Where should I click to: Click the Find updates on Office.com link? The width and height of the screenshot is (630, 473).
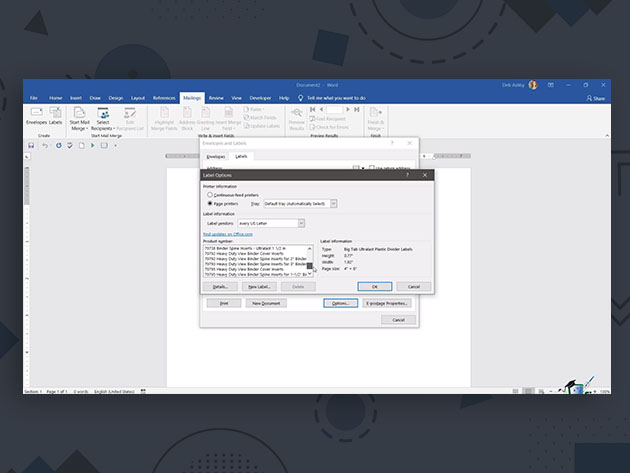[x=228, y=234]
